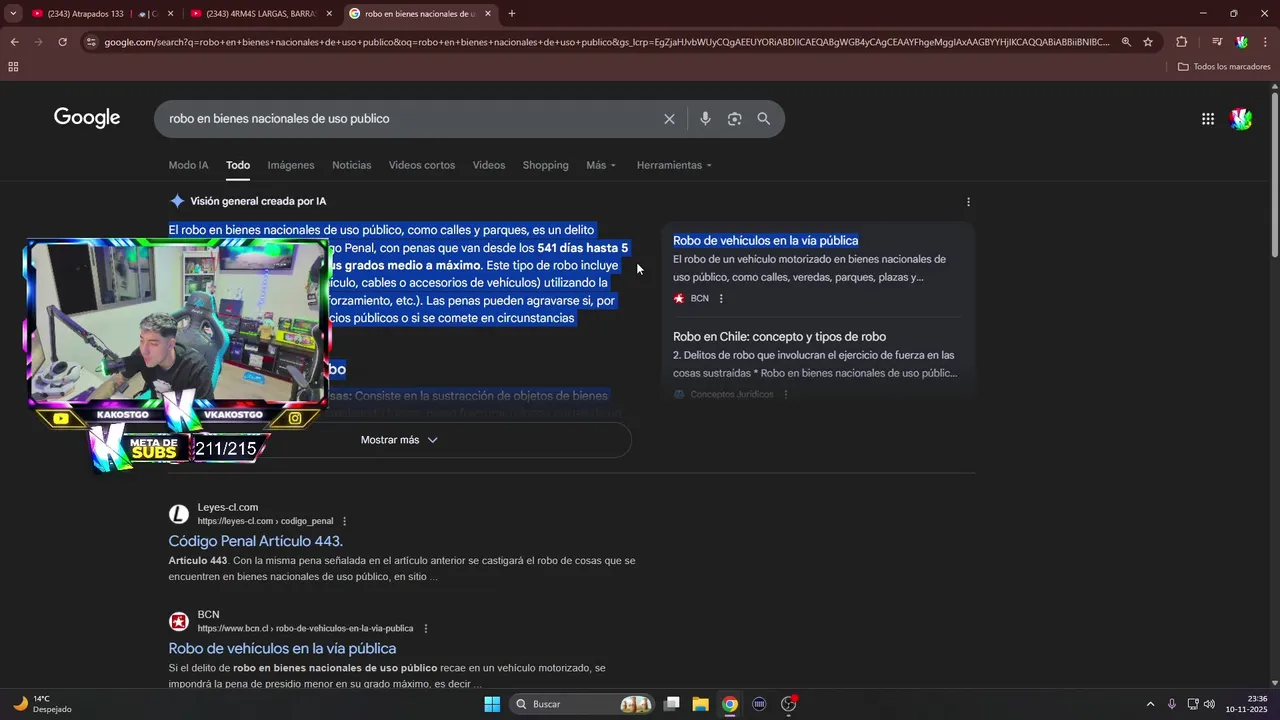Open the weather widget showing 14°C

point(43,704)
